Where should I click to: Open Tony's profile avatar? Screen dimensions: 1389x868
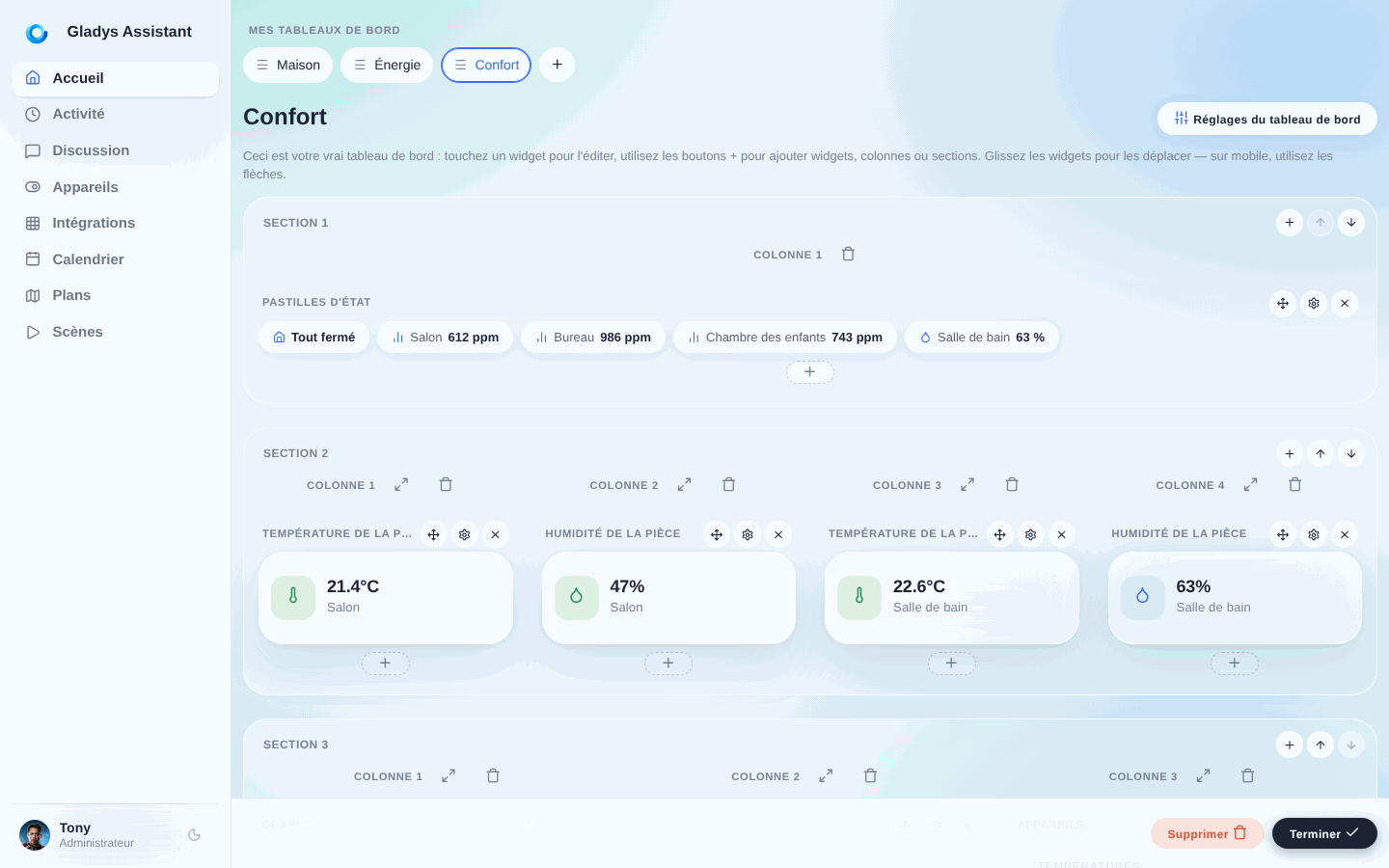coord(35,835)
